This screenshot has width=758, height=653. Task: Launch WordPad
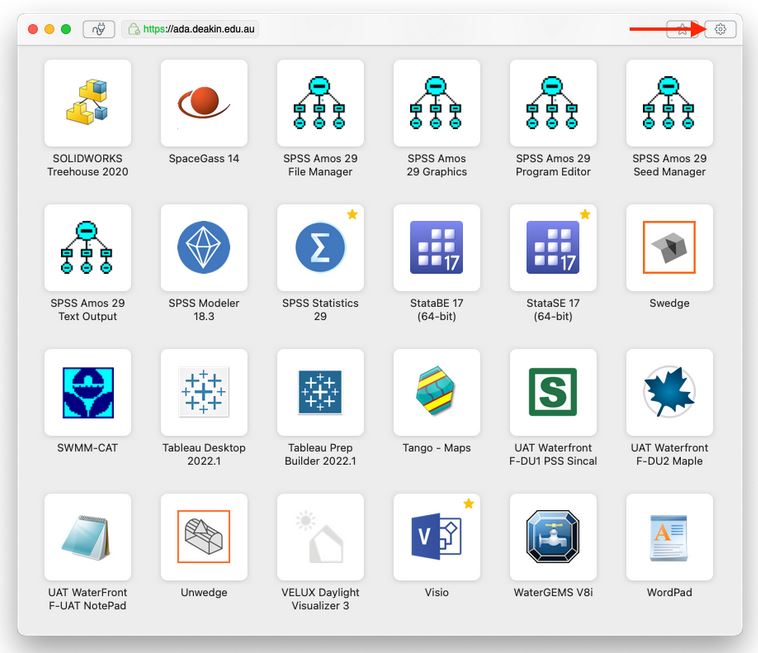click(670, 537)
